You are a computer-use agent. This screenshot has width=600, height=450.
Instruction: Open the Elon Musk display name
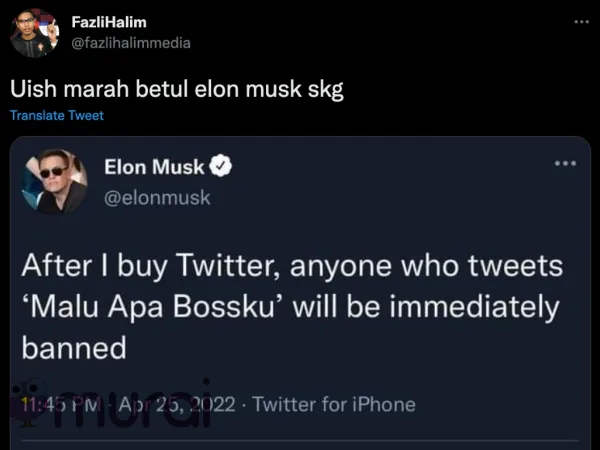[154, 167]
